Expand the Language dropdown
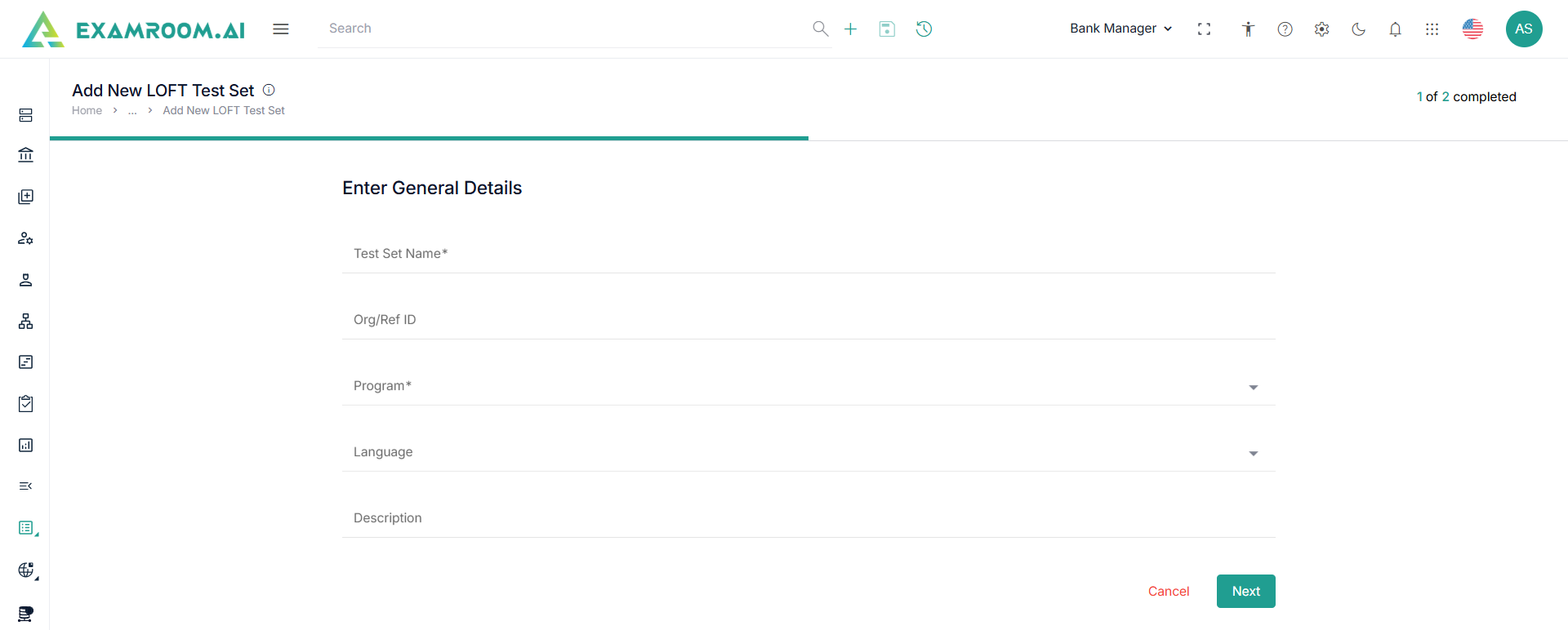1568x630 pixels. tap(808, 451)
